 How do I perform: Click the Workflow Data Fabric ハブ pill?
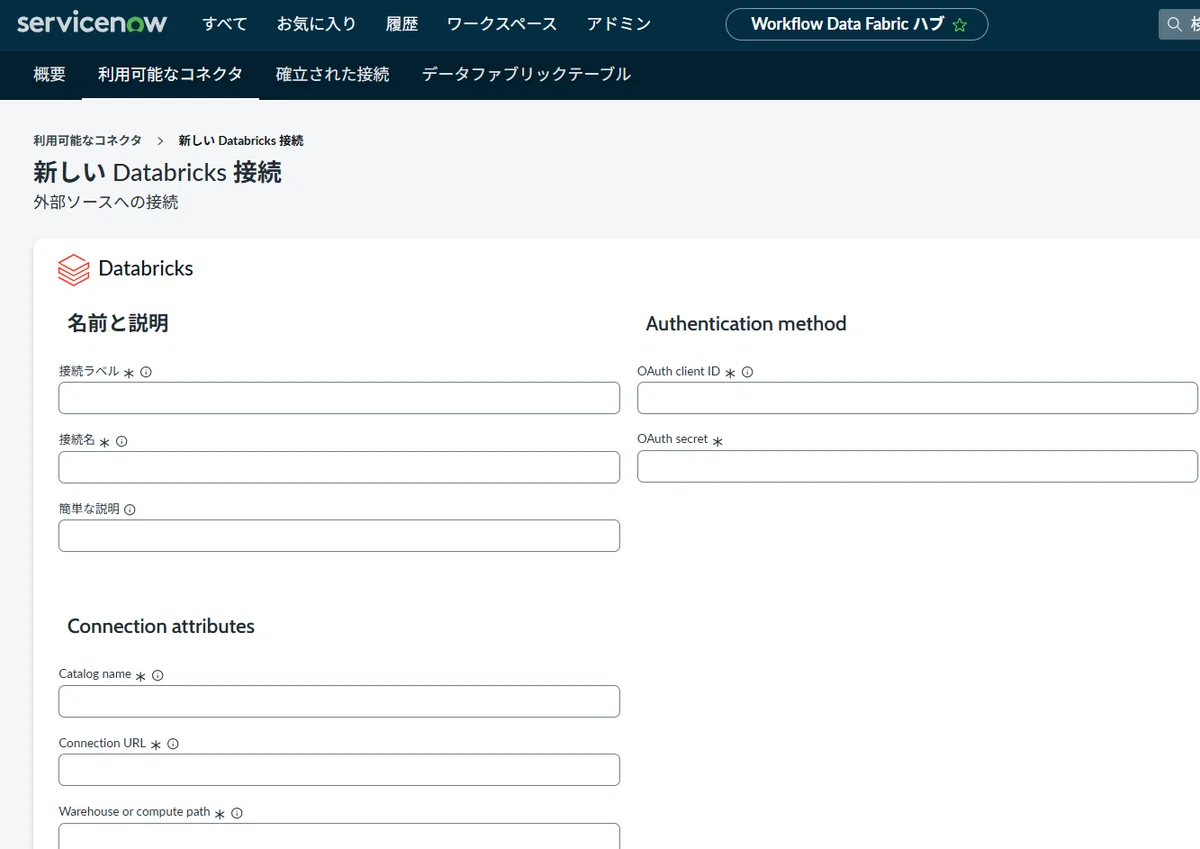pos(856,24)
